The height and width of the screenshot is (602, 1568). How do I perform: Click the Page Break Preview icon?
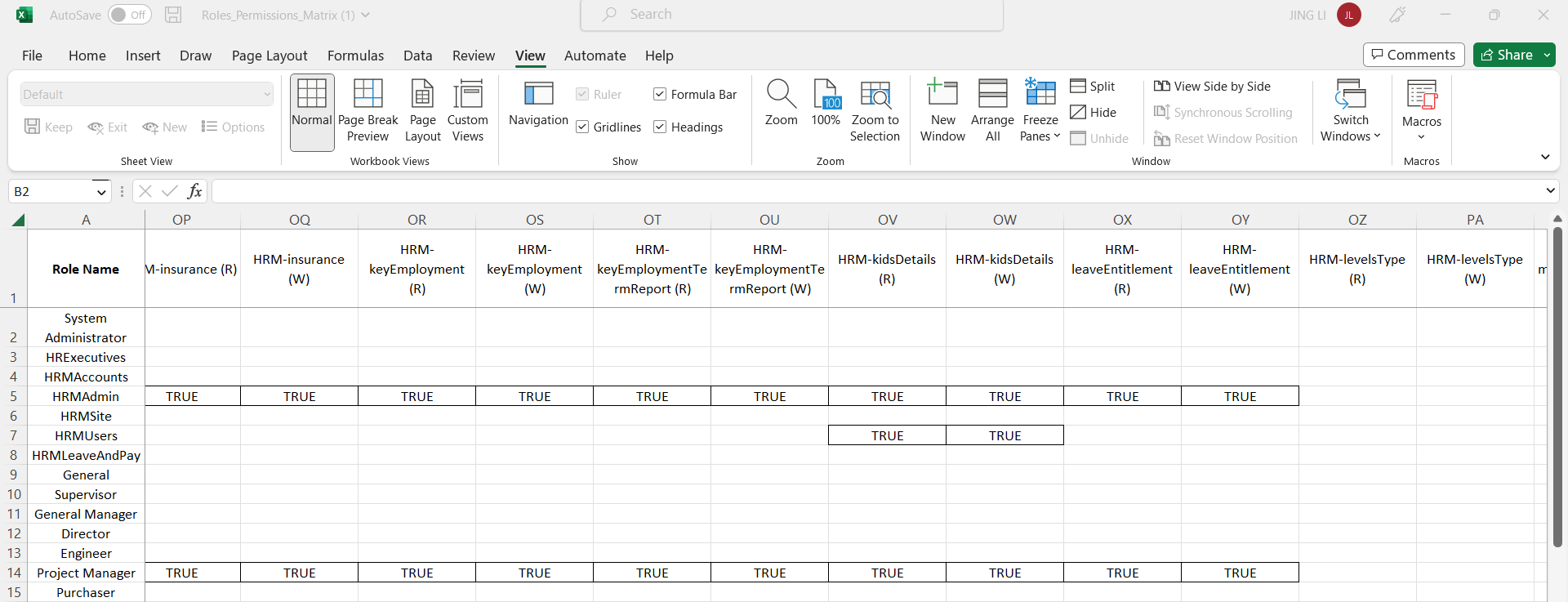coord(367,95)
